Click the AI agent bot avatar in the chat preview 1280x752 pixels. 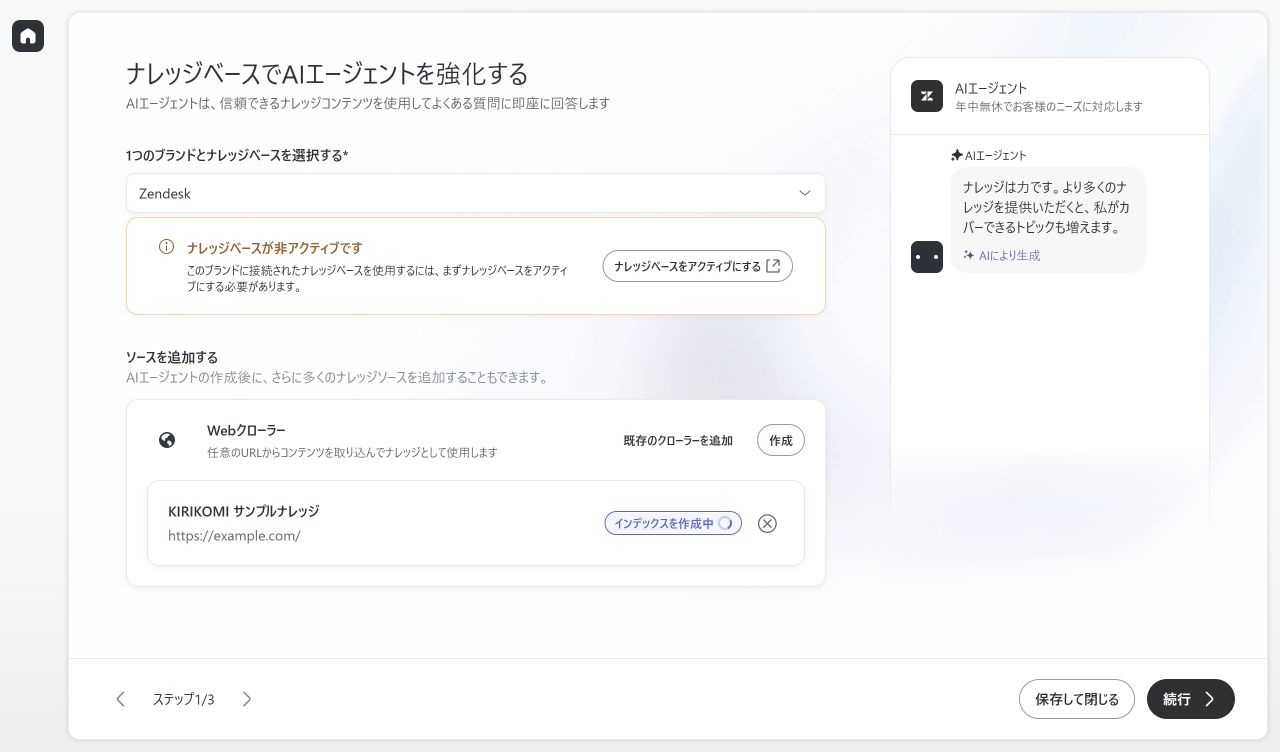click(927, 257)
